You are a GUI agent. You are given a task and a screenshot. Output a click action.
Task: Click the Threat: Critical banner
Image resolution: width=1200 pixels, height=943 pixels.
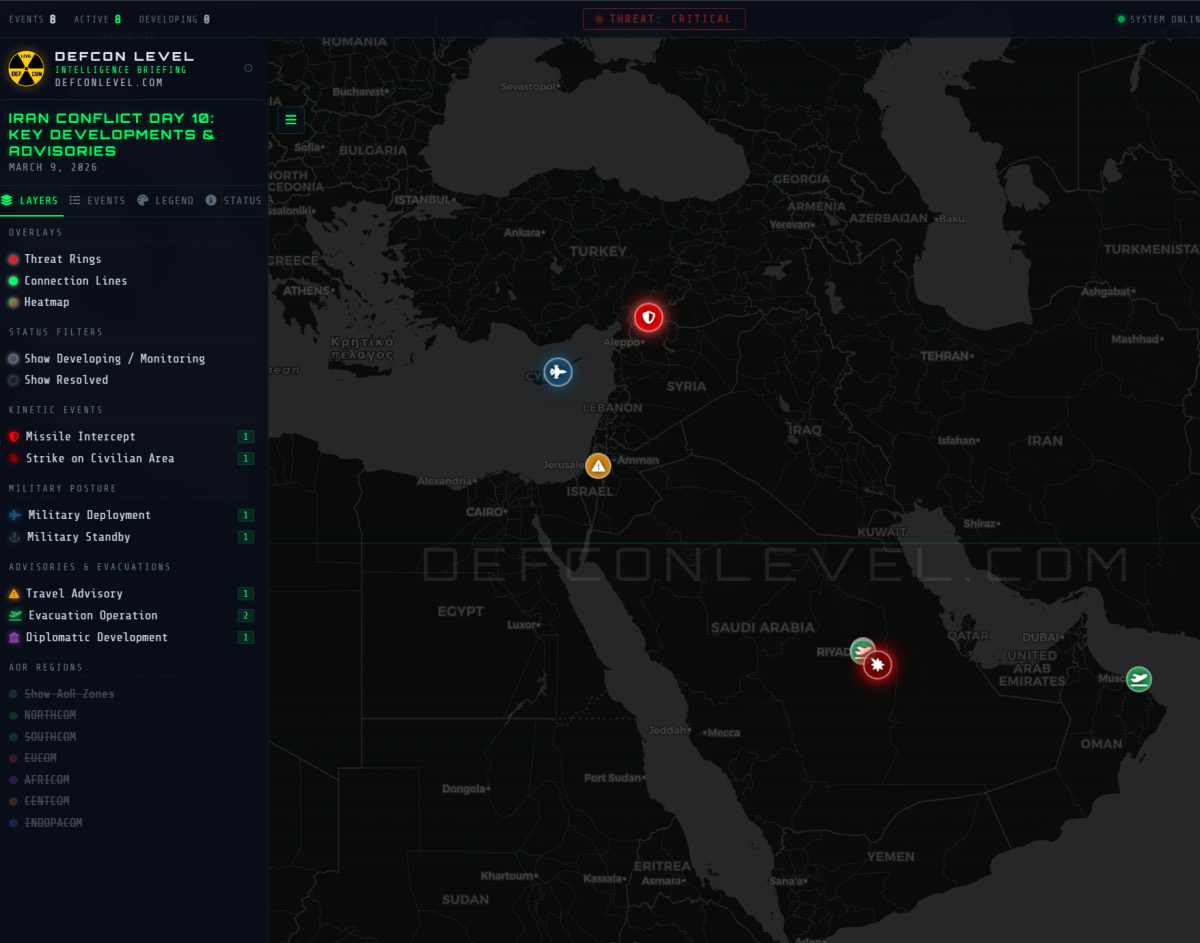665,19
